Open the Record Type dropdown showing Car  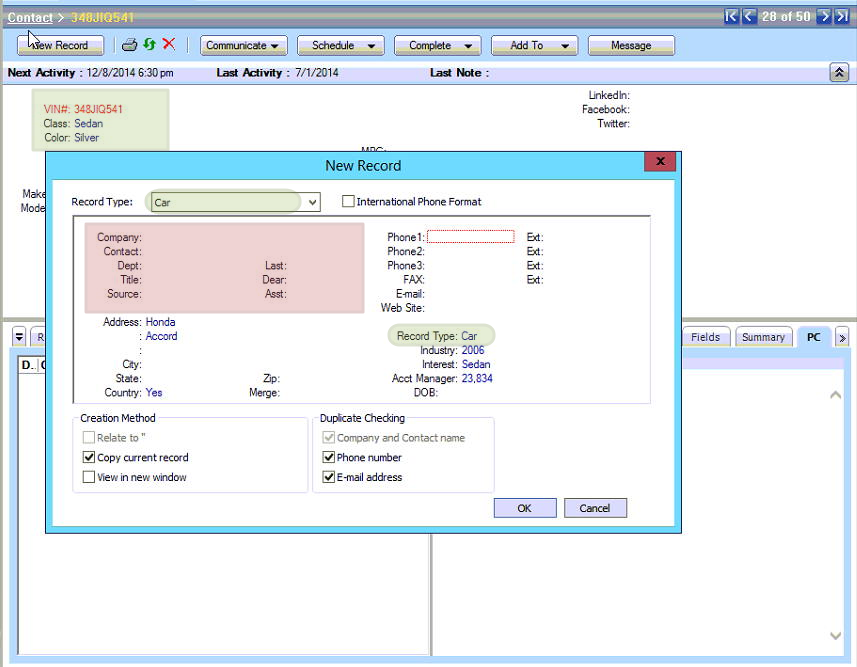click(311, 202)
